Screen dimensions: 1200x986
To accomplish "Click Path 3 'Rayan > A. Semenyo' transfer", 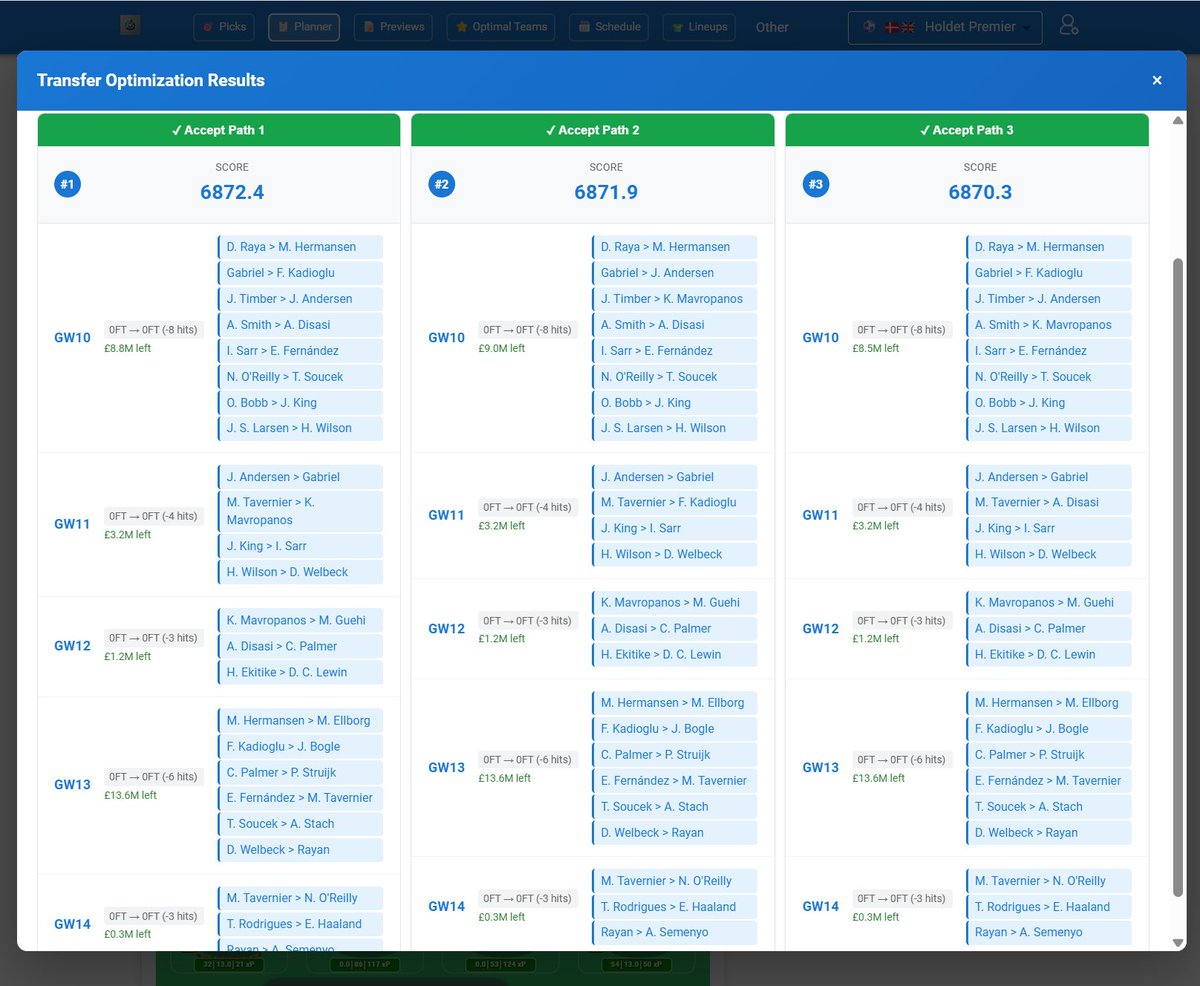I will point(1049,932).
